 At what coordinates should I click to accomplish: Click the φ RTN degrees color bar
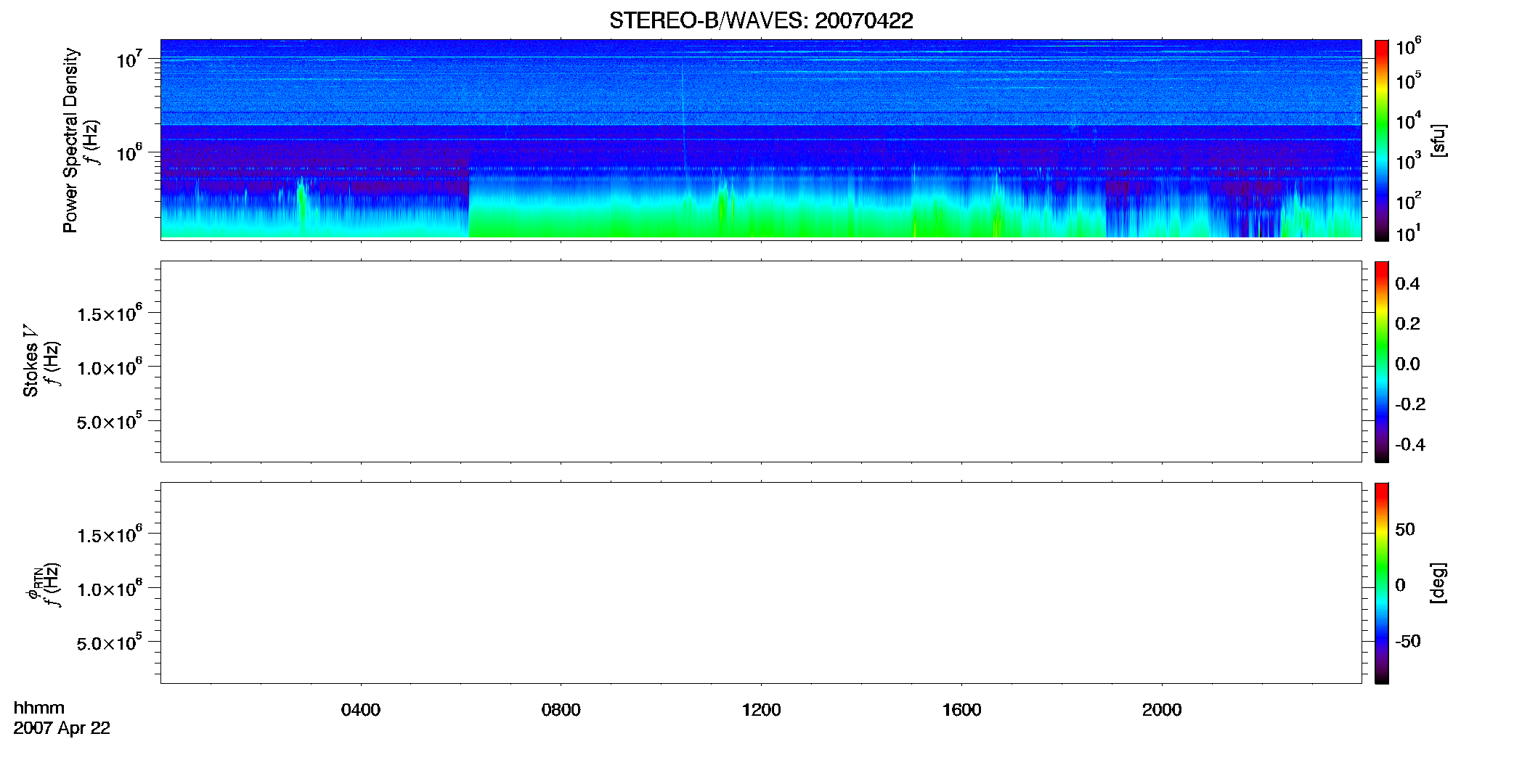pos(1382,583)
